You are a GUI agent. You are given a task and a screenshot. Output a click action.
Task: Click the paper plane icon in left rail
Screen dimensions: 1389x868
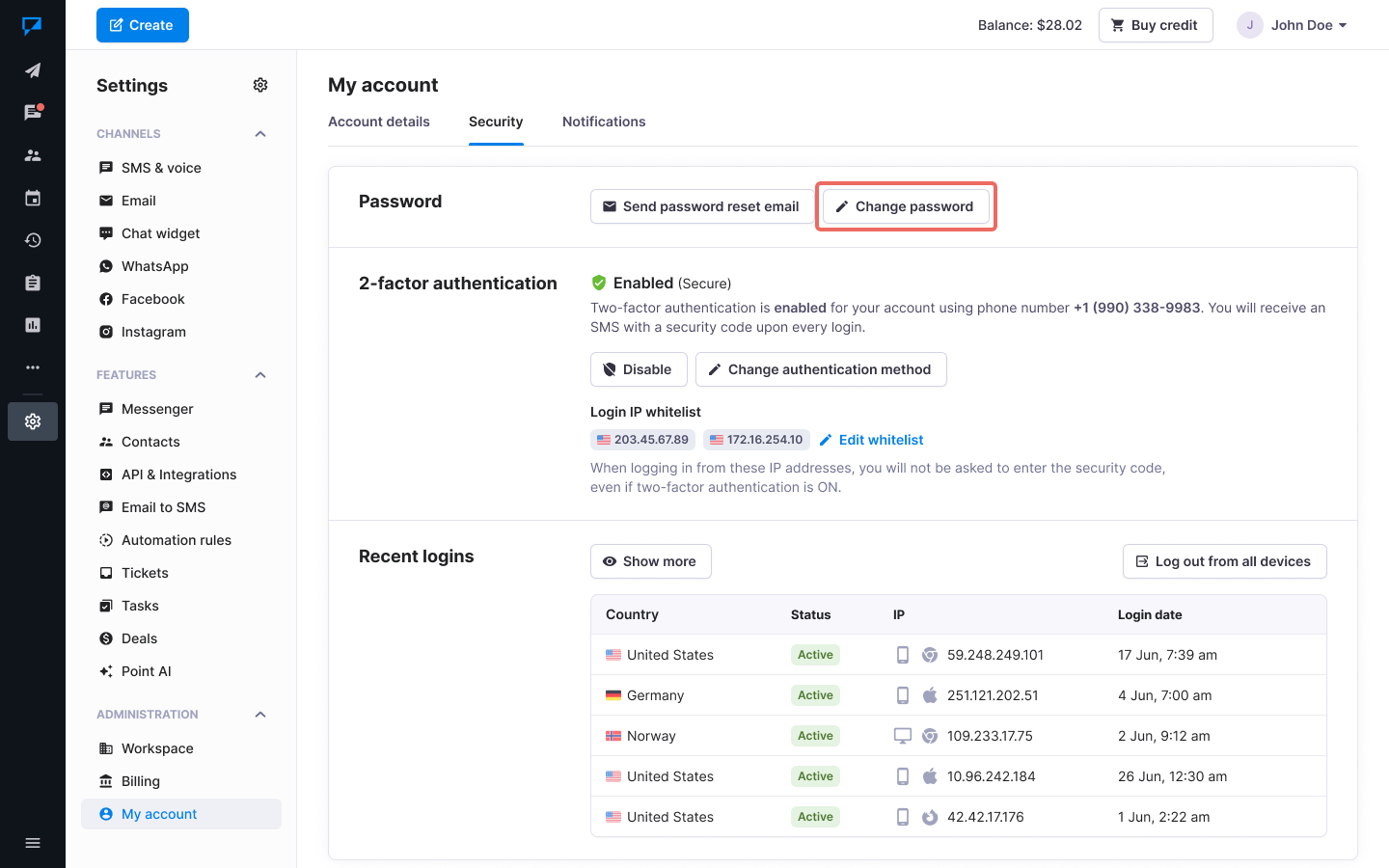tap(33, 70)
